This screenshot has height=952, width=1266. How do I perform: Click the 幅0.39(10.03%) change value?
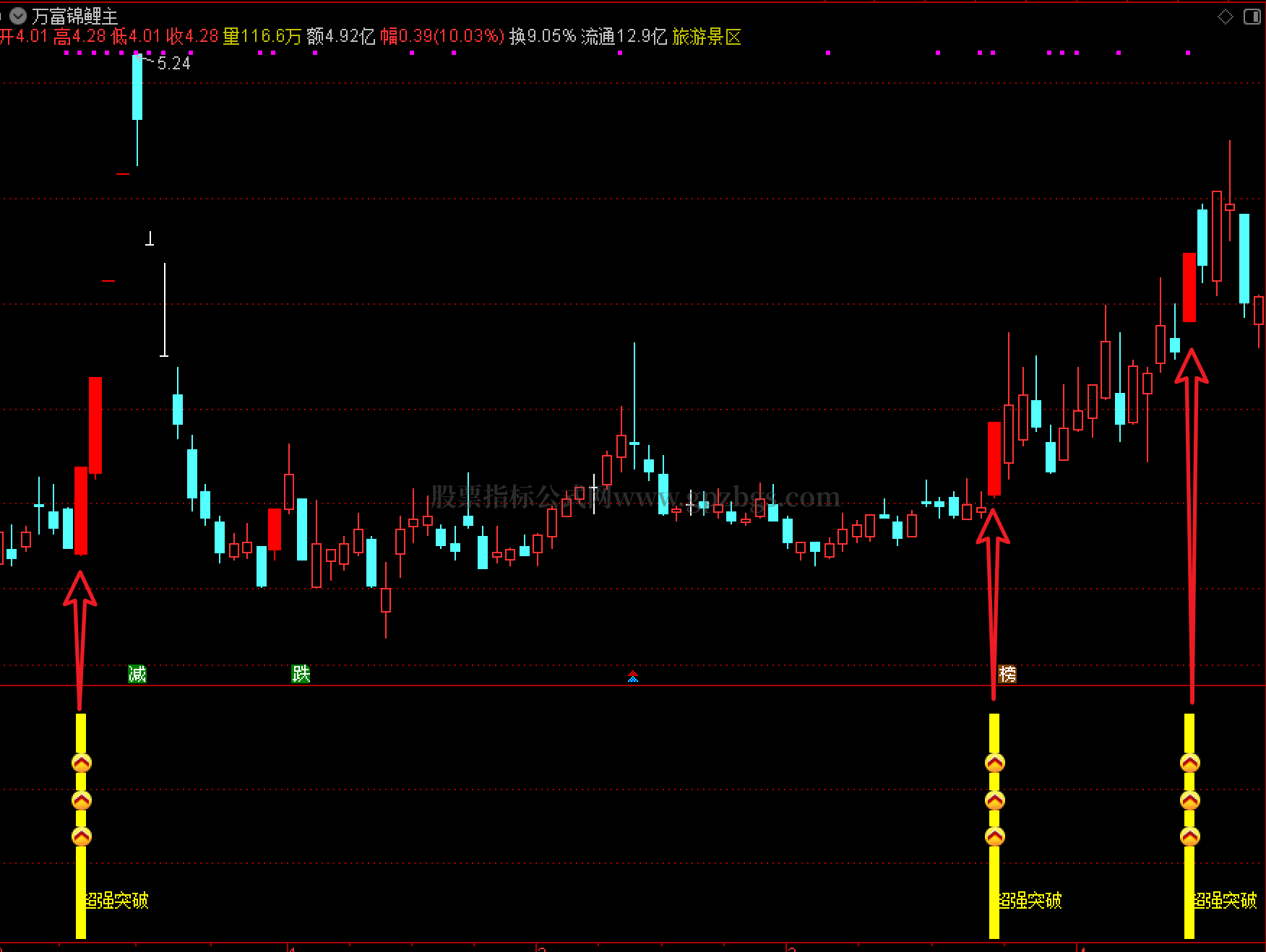point(442,36)
